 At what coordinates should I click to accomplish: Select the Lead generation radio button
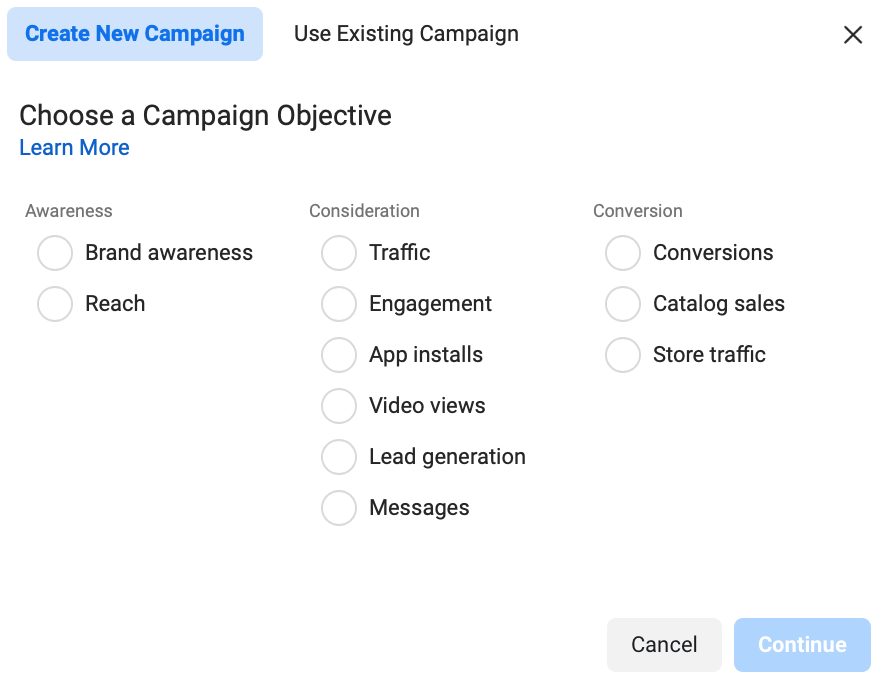[x=339, y=457]
